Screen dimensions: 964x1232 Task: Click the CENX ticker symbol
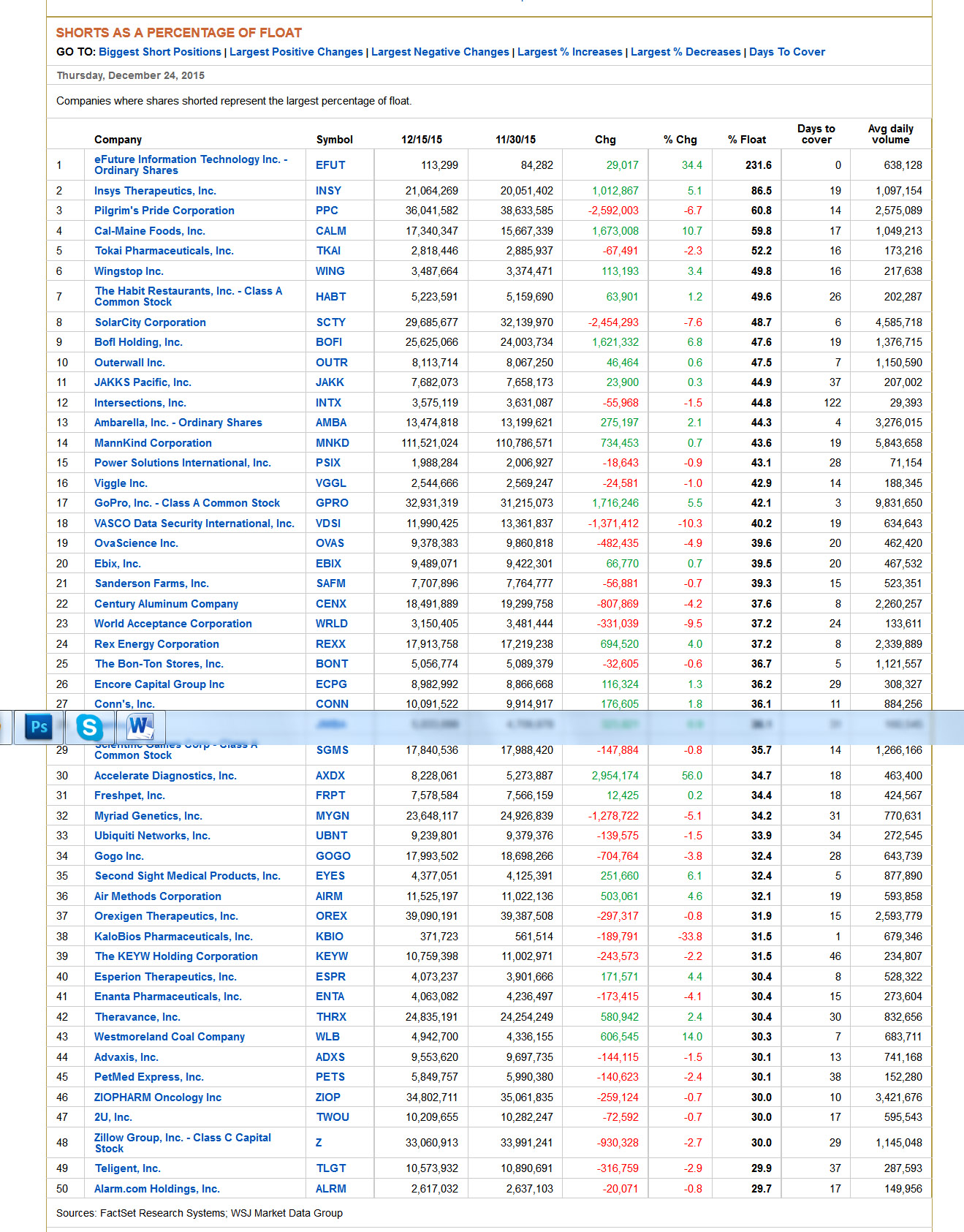[x=331, y=604]
